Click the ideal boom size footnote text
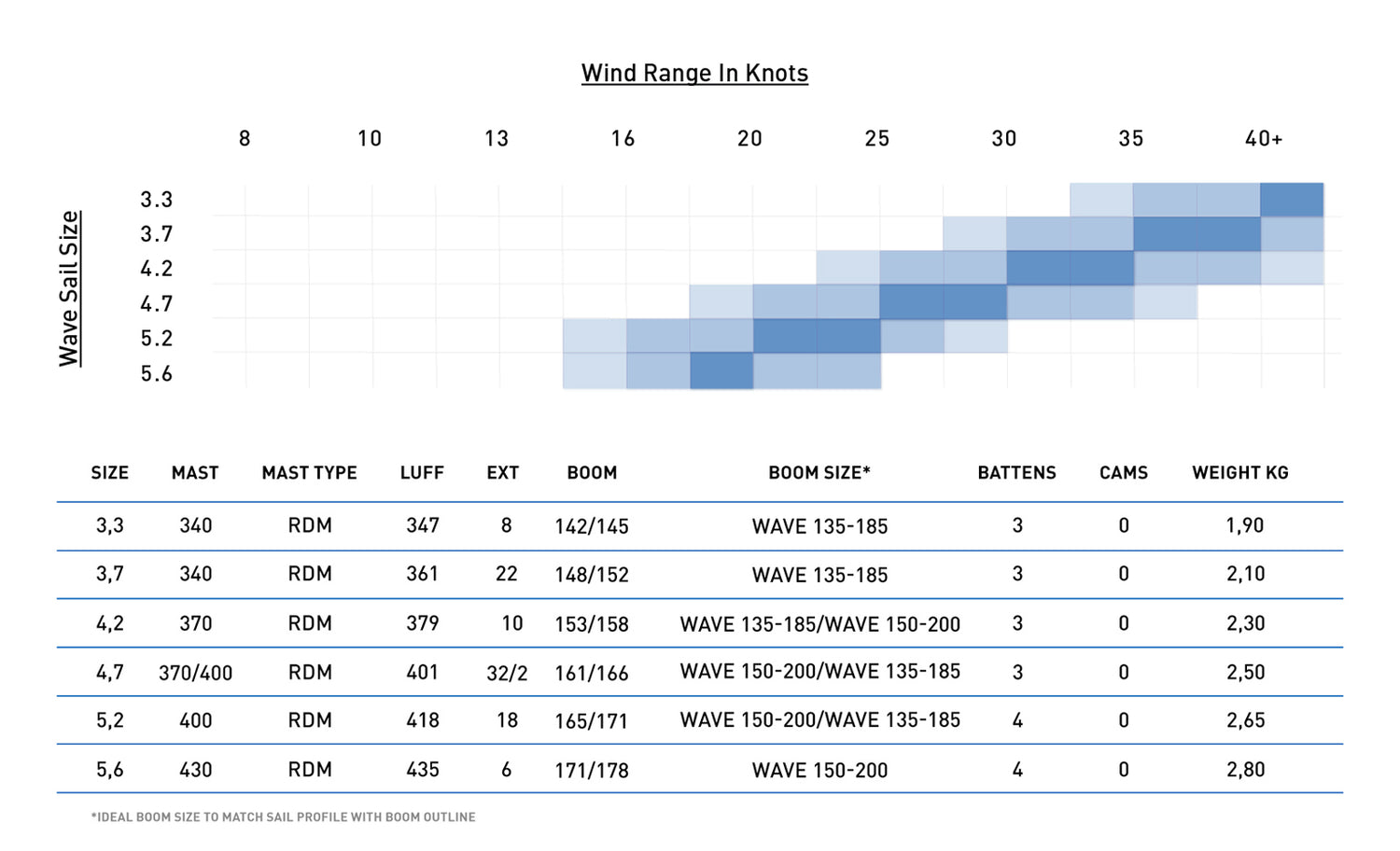This screenshot has height=851, width=1400. click(283, 817)
